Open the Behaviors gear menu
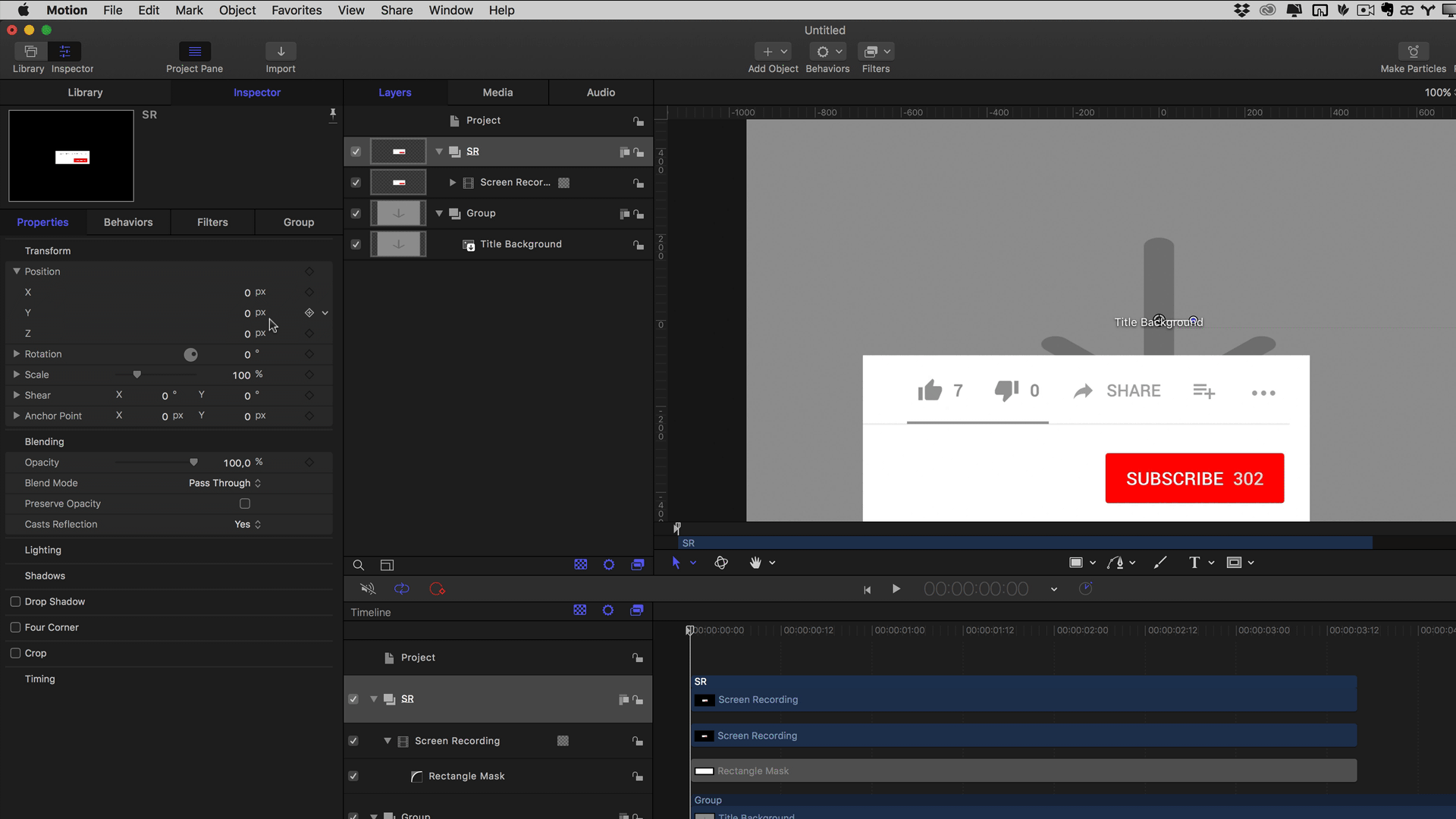Screen dimensions: 1456x819 point(827,52)
